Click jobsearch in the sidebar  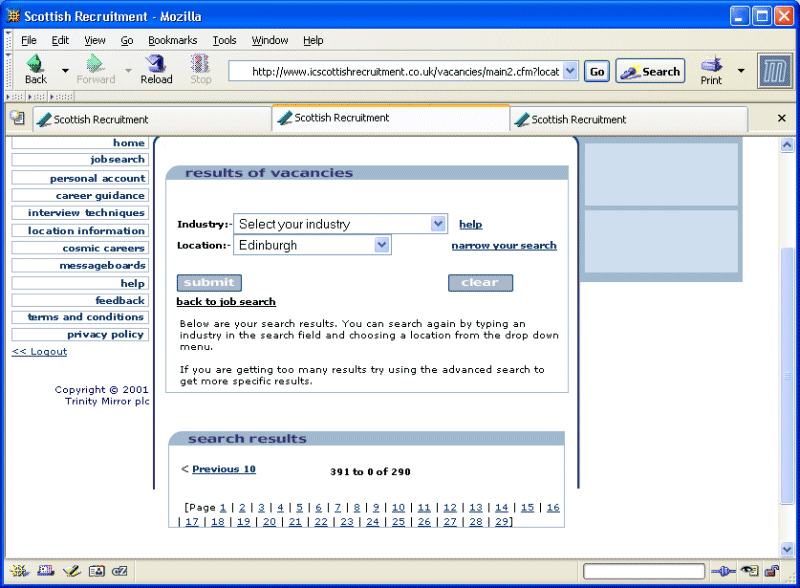click(80, 160)
